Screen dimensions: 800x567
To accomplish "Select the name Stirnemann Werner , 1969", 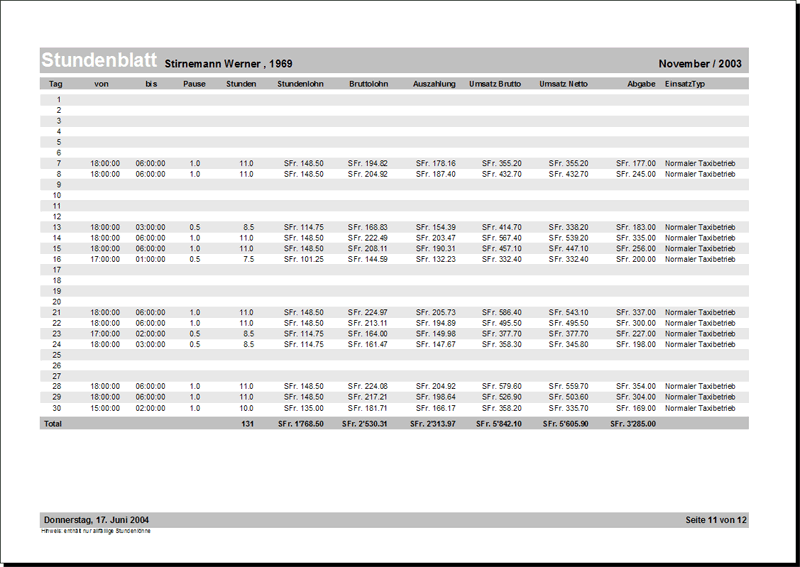I will coord(229,64).
